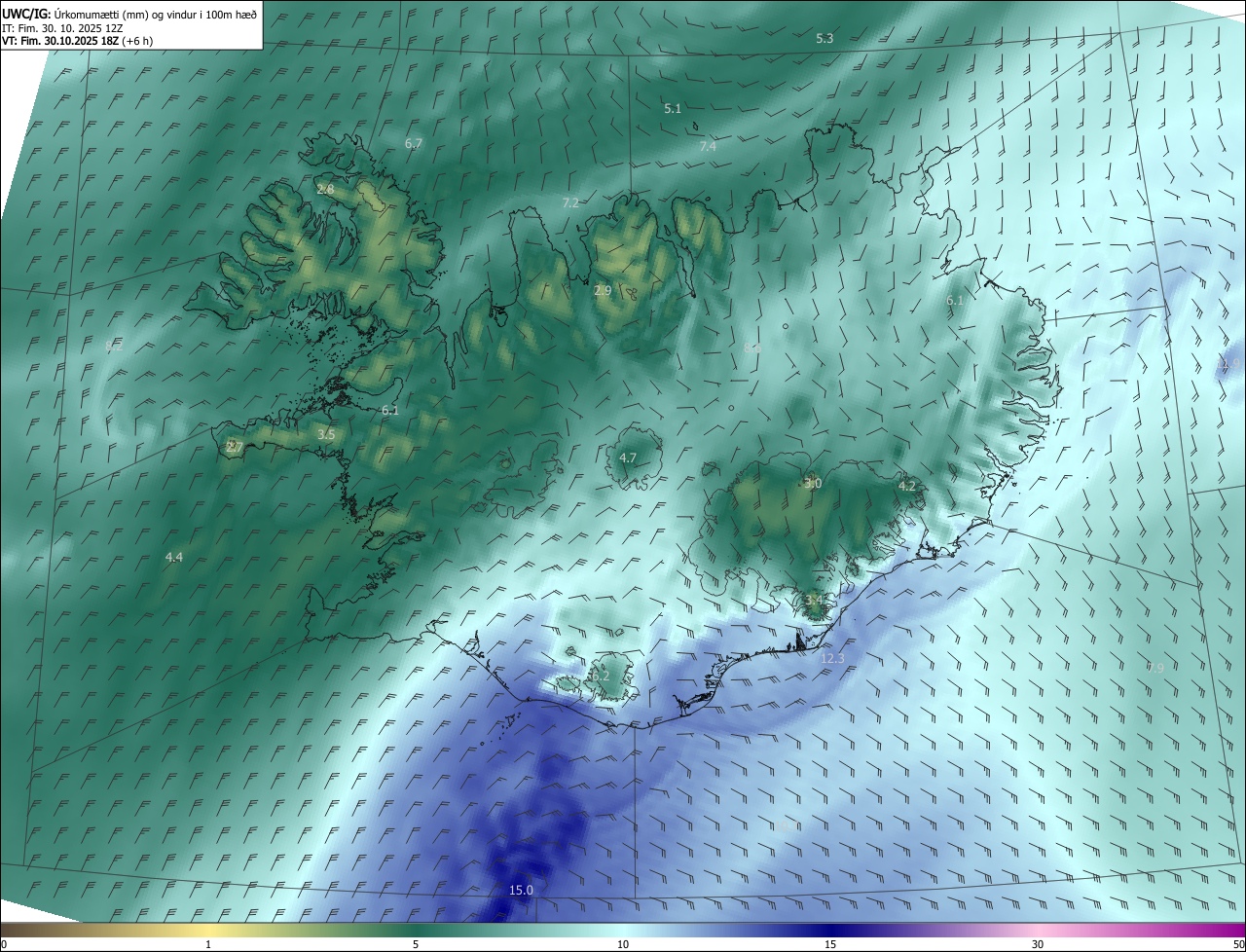Click the 8.2 value off the west coast

click(114, 347)
